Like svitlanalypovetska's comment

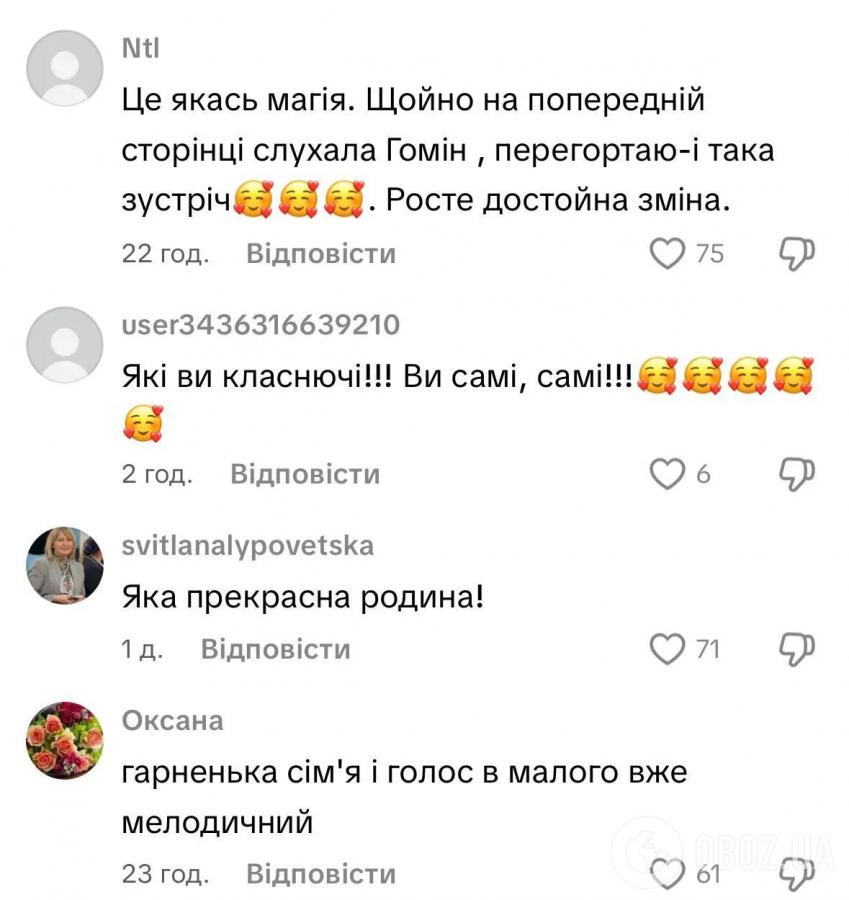(667, 649)
